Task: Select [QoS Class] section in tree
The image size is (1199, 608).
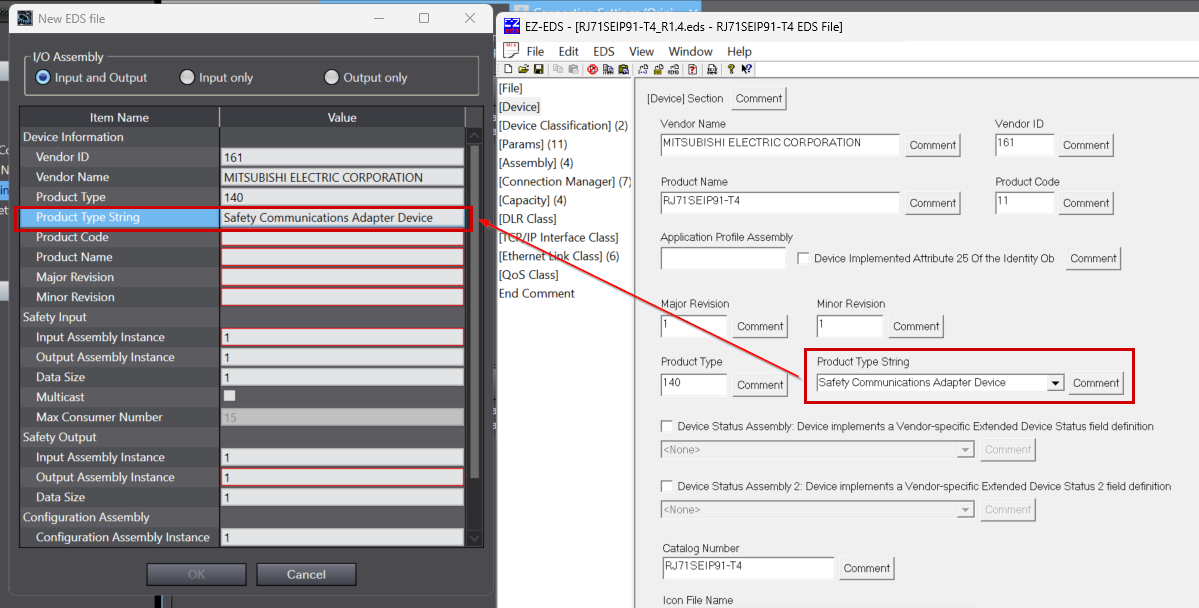Action: 528,275
